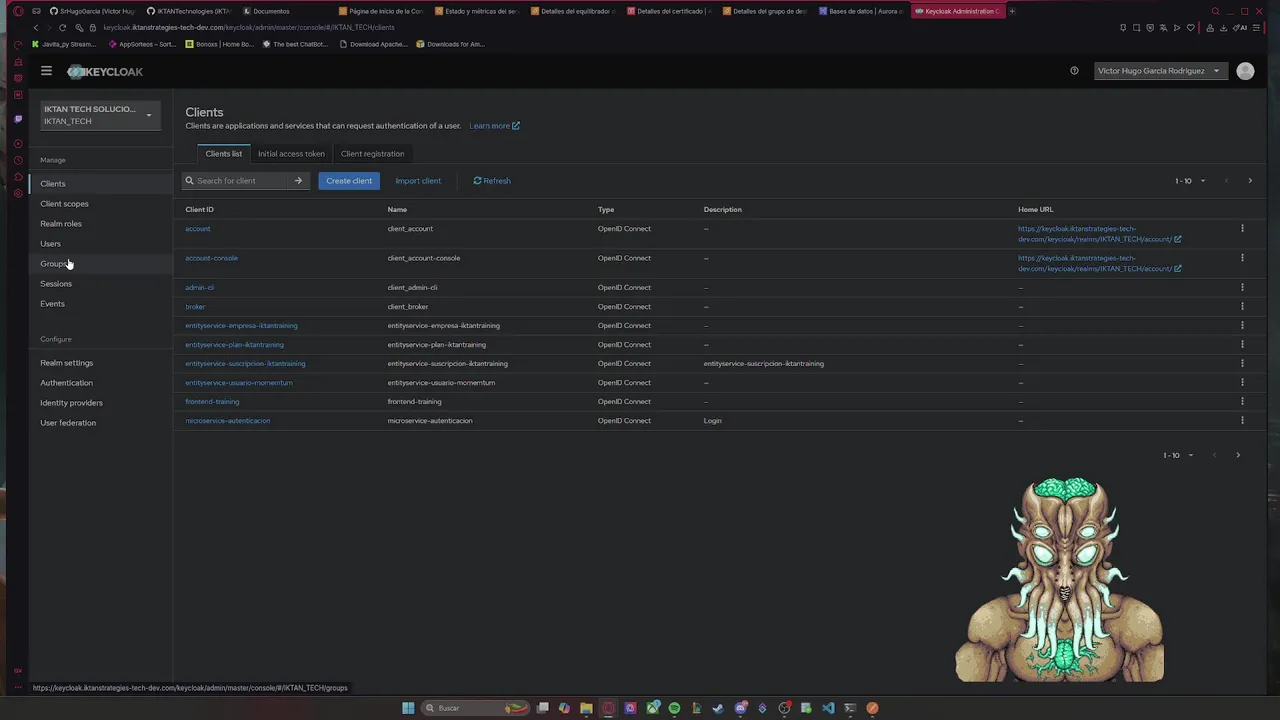Refresh the clients list

pos(492,181)
